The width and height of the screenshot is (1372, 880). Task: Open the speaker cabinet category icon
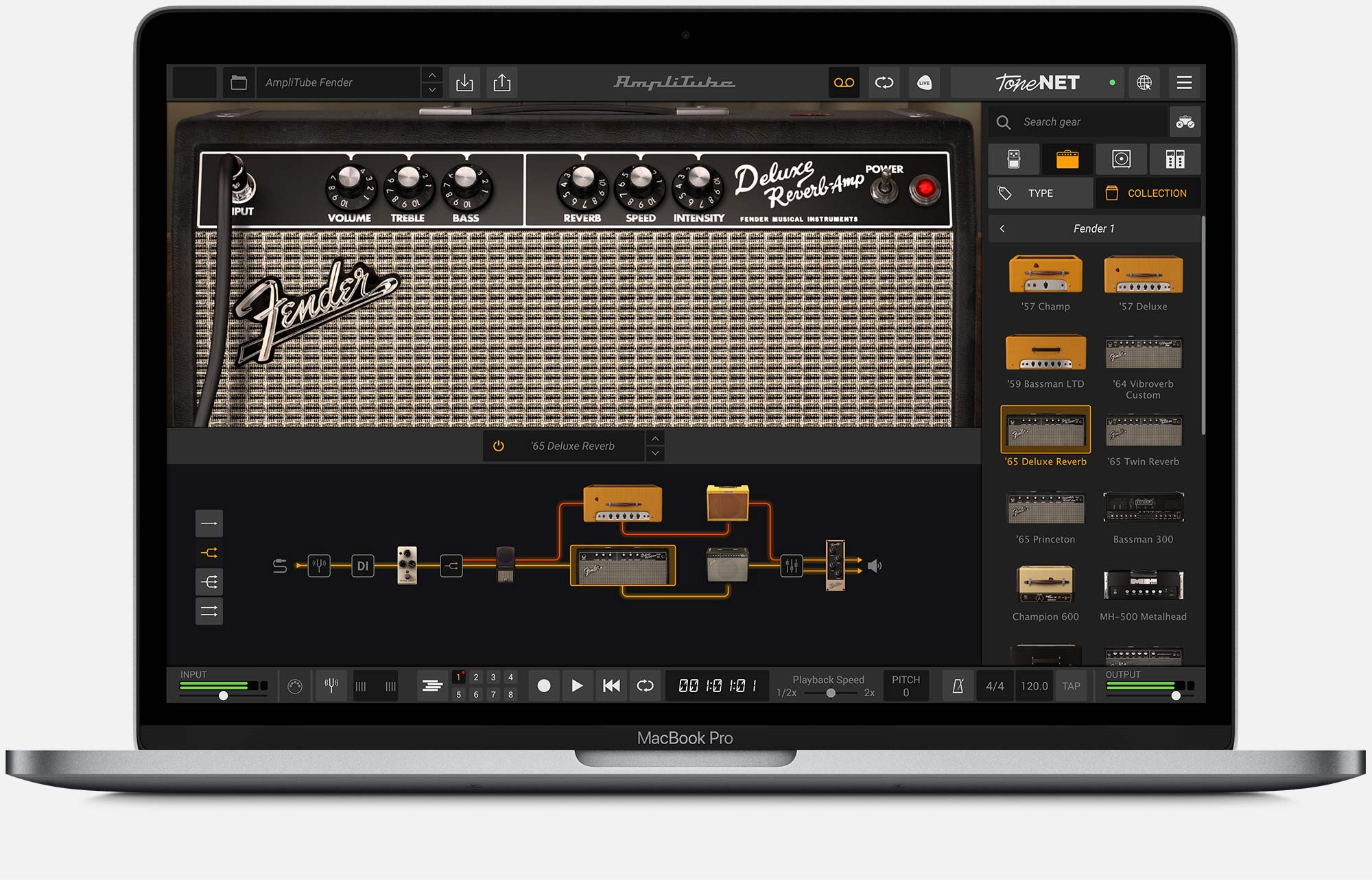(x=1122, y=159)
